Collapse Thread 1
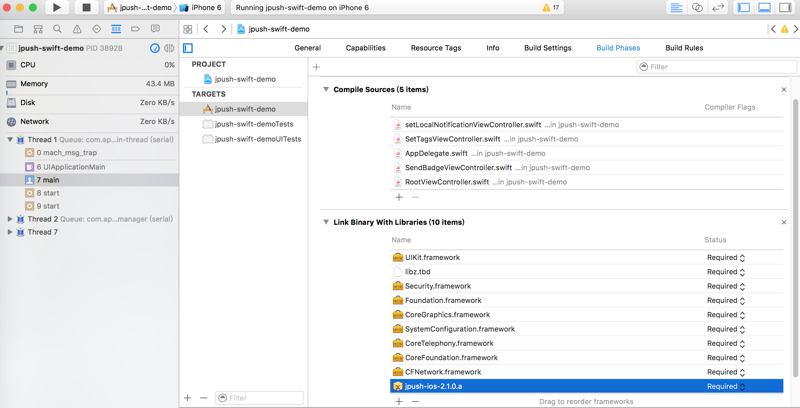The image size is (800, 408). point(10,140)
